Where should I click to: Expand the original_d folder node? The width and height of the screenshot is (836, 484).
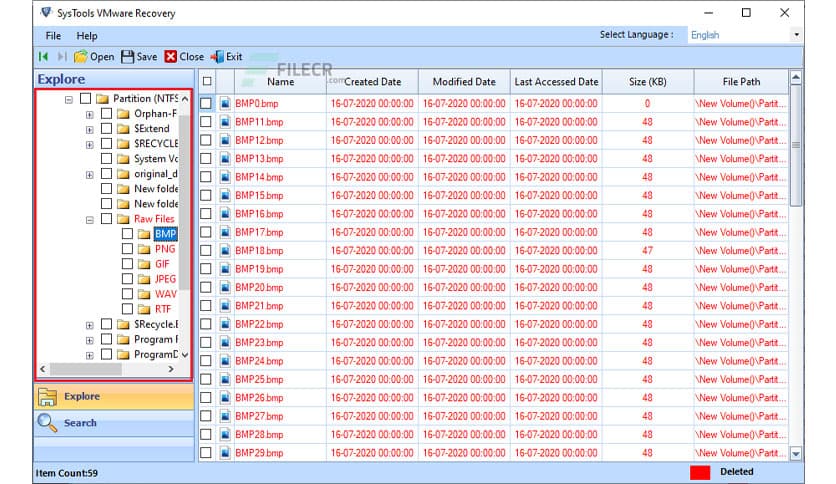click(x=90, y=175)
